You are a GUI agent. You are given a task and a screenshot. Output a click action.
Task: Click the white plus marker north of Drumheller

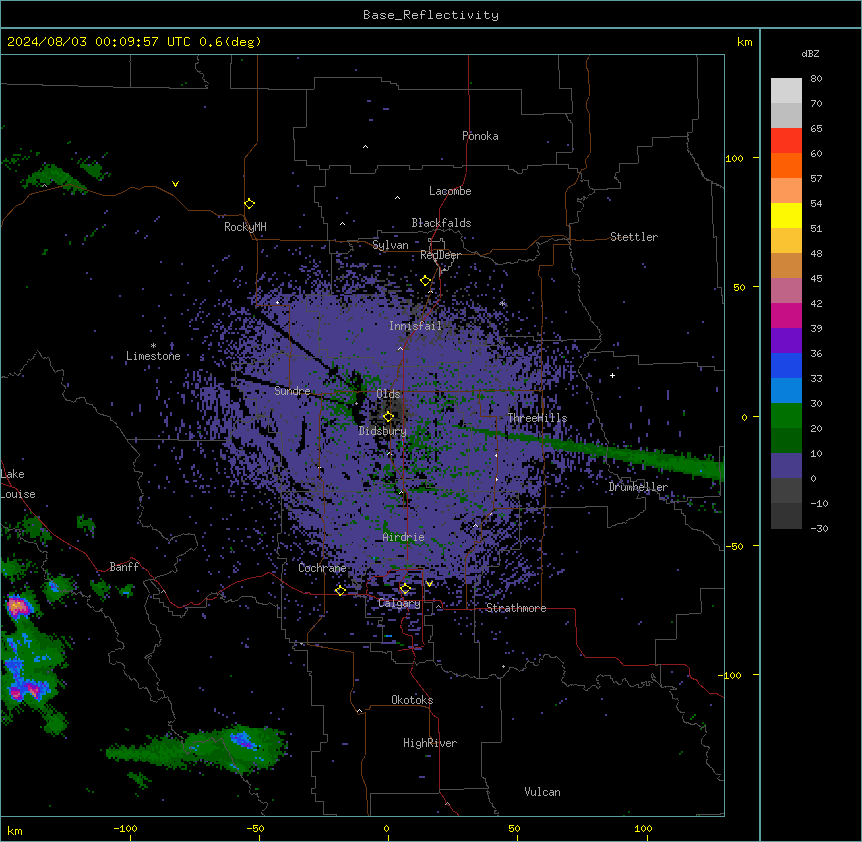tap(612, 375)
